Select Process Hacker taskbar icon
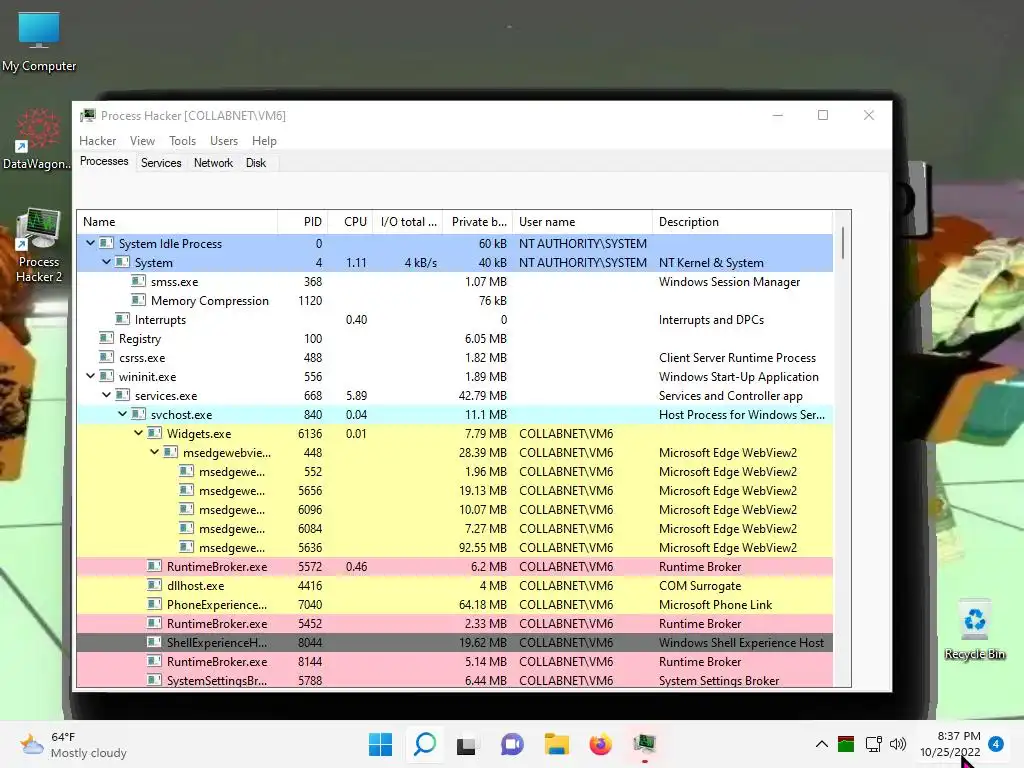Viewport: 1024px width, 768px height. tap(645, 744)
